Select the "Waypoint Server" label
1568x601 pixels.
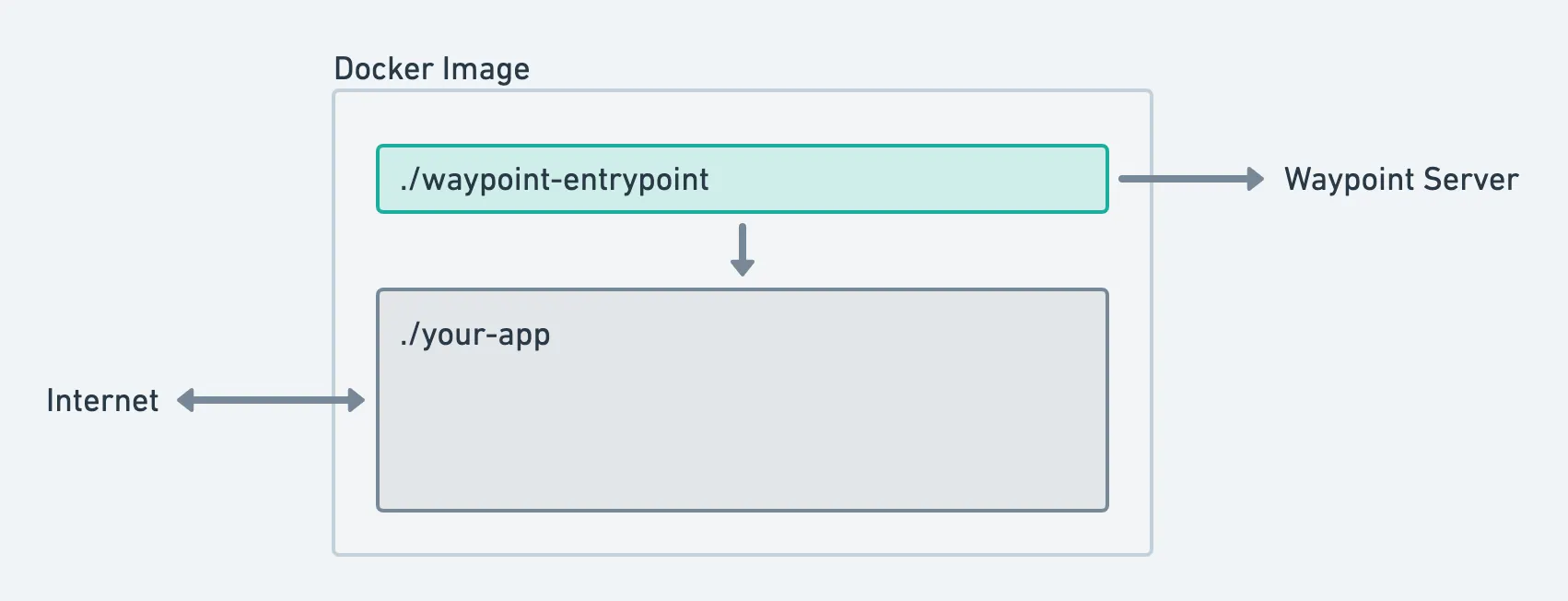(x=1400, y=179)
